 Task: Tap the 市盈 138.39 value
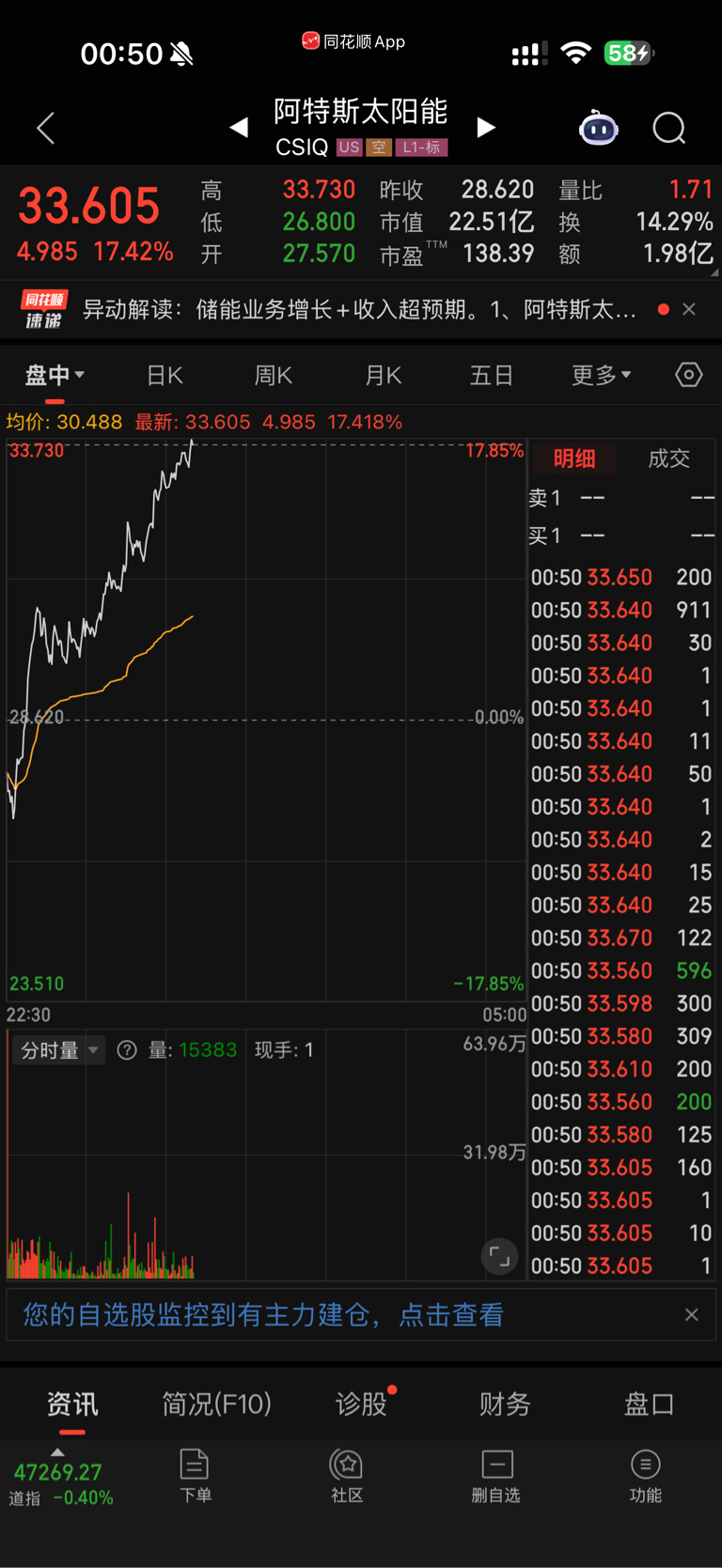click(498, 254)
